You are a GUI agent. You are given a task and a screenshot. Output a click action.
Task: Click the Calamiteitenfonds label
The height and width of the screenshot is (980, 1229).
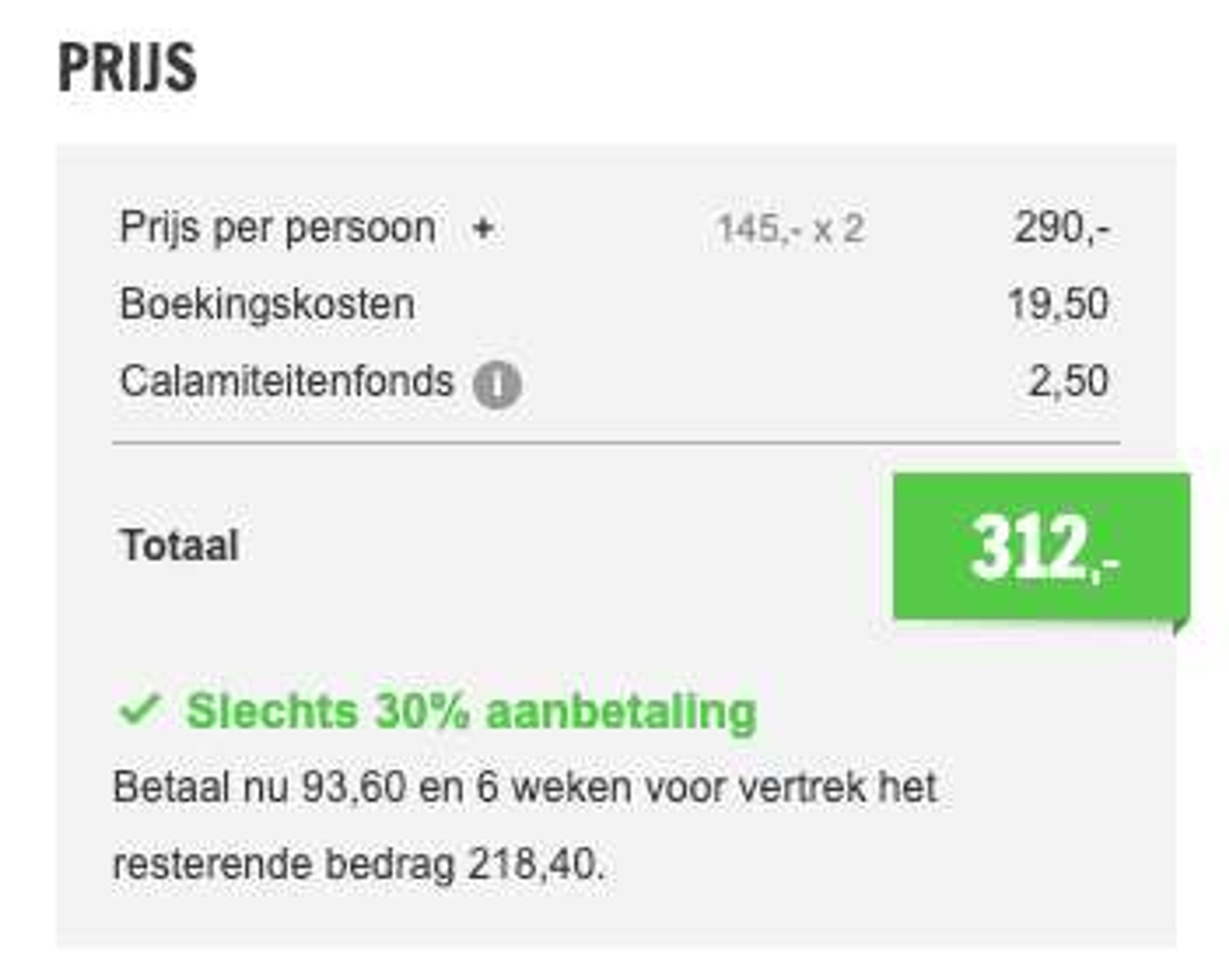pos(287,381)
